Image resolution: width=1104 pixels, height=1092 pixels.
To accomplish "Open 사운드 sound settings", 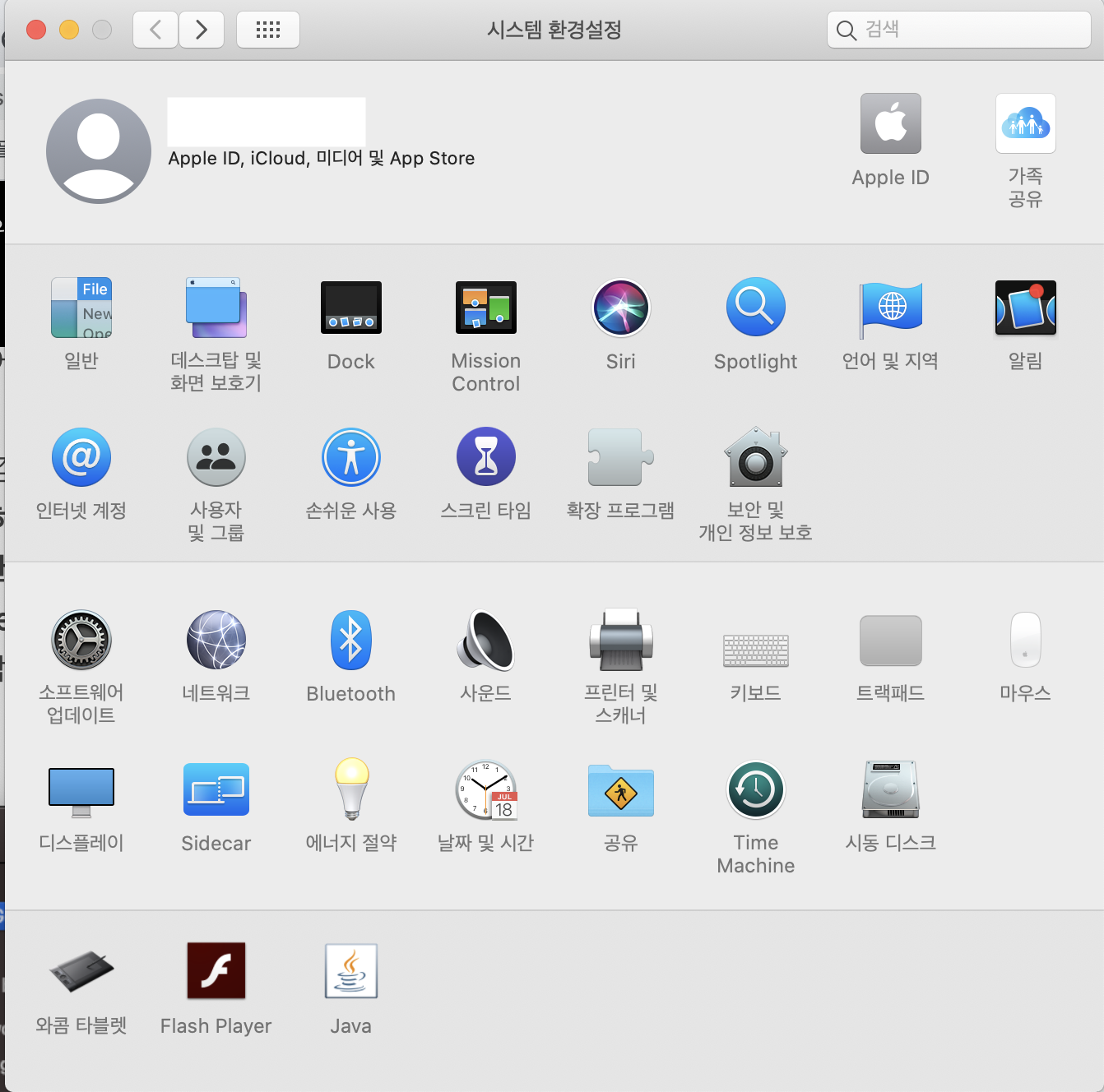I will [486, 640].
